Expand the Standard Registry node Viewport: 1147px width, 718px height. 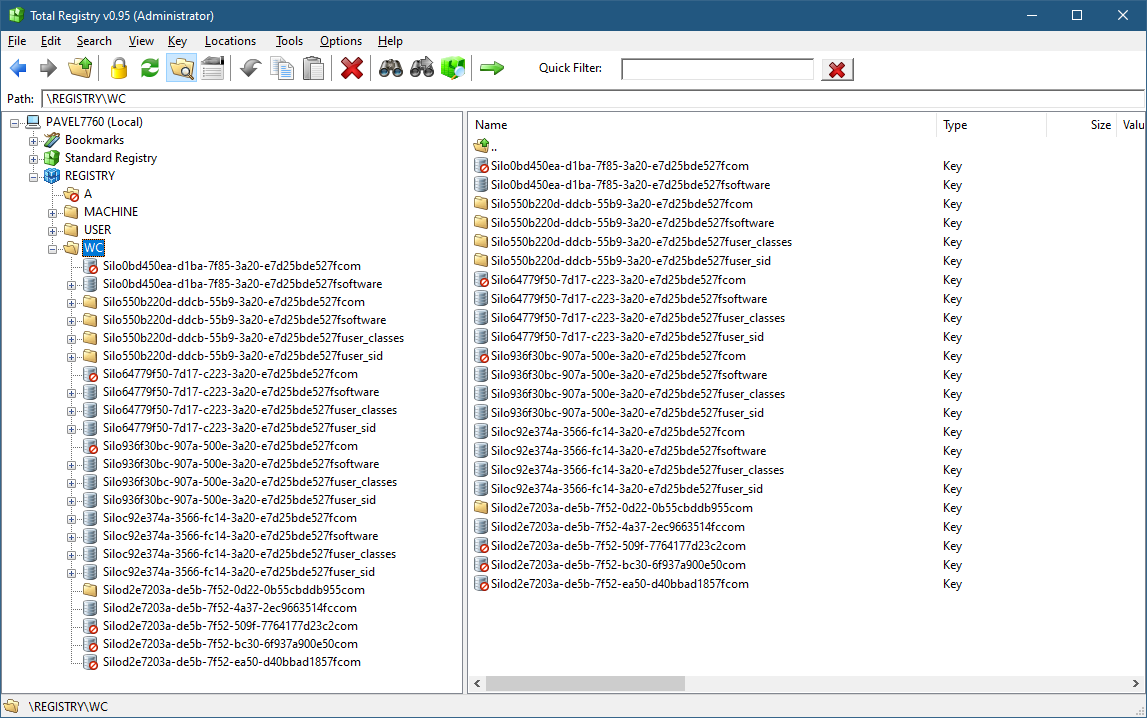[33, 157]
